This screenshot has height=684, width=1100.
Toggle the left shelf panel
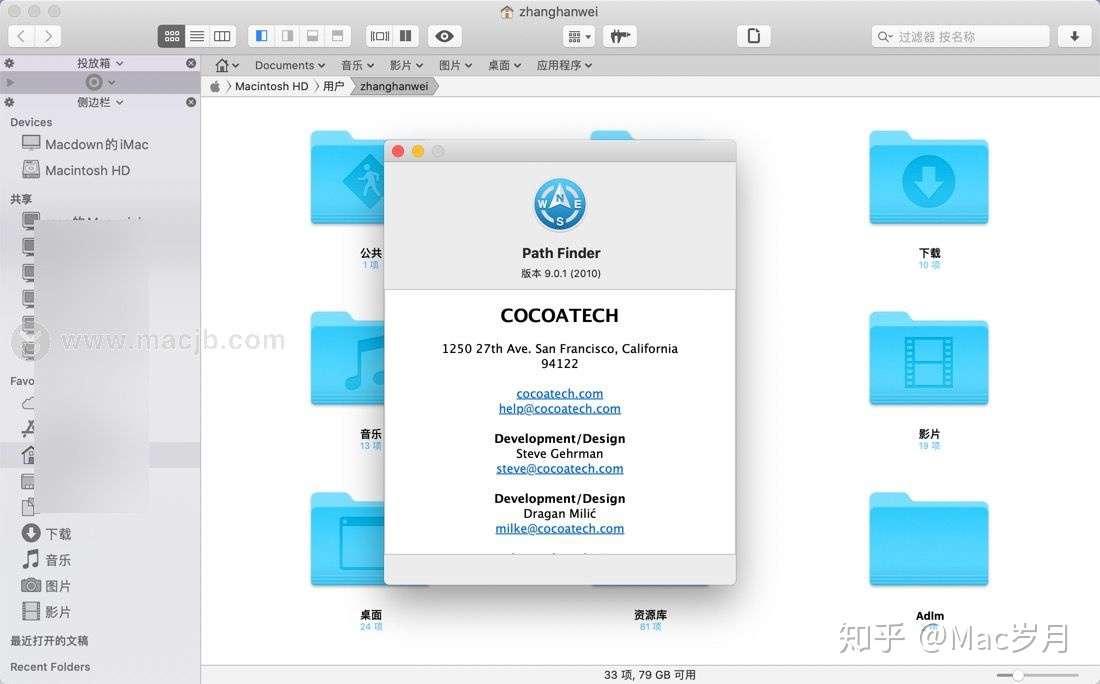(x=262, y=36)
